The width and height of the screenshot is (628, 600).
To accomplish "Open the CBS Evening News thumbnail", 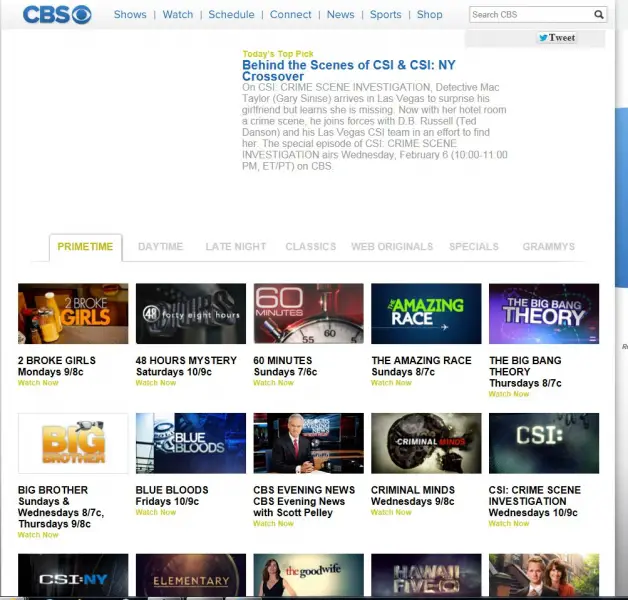I will point(309,443).
